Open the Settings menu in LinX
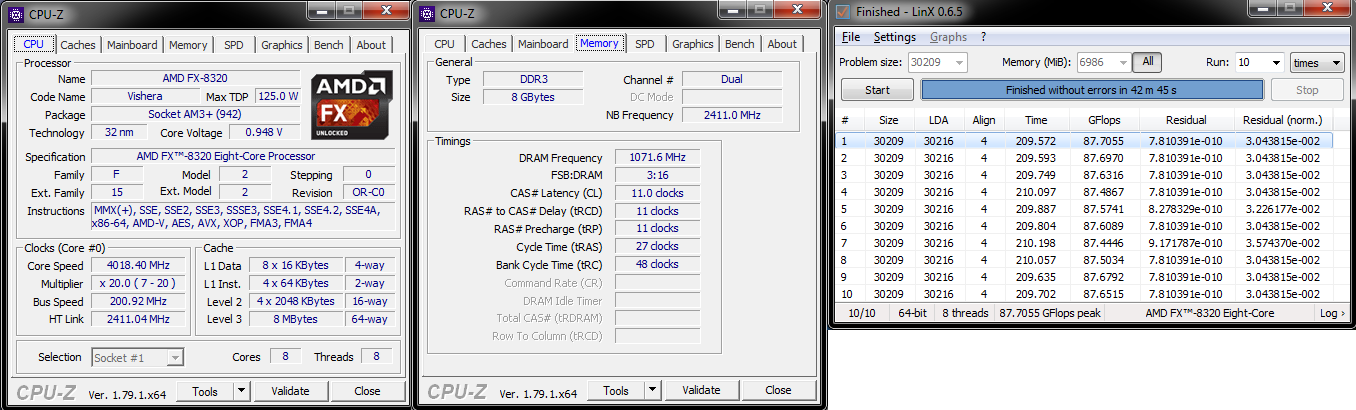This screenshot has height=410, width=1356. click(x=894, y=37)
